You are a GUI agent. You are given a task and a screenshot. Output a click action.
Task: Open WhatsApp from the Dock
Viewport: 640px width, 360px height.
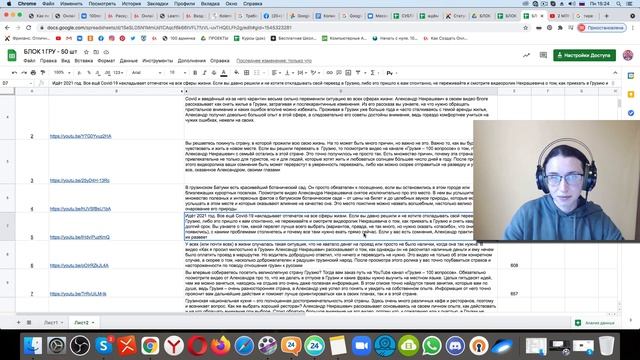point(432,346)
